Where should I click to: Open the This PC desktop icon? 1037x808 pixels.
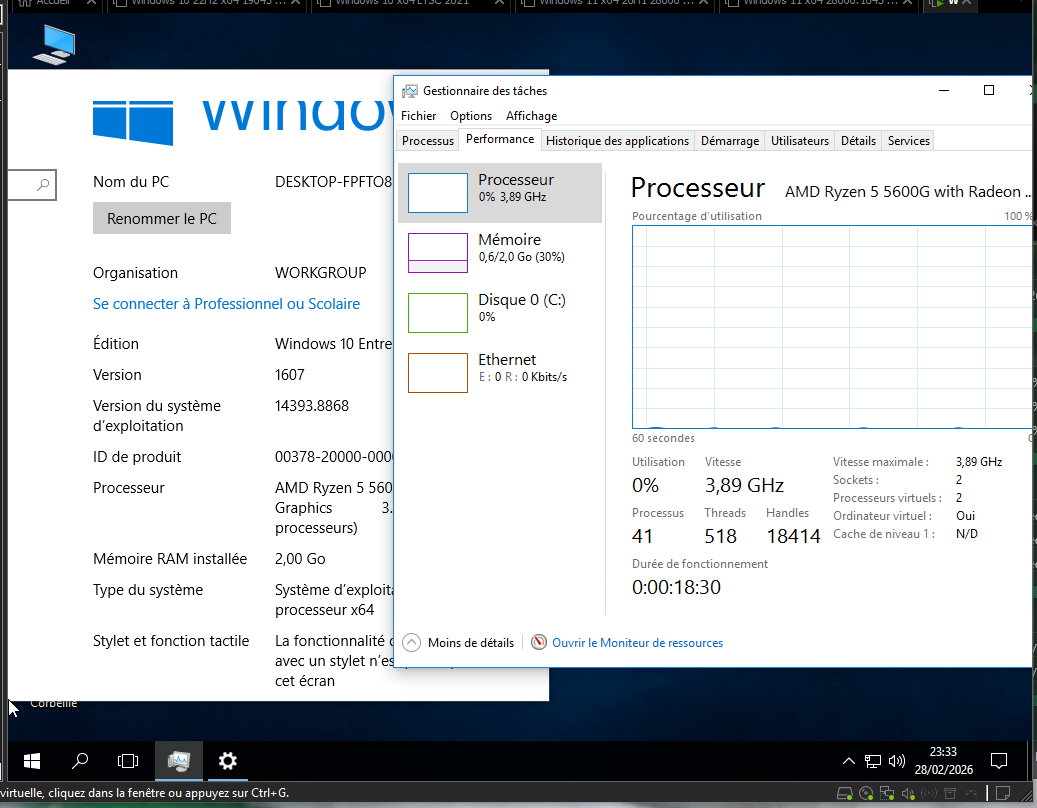(x=54, y=44)
